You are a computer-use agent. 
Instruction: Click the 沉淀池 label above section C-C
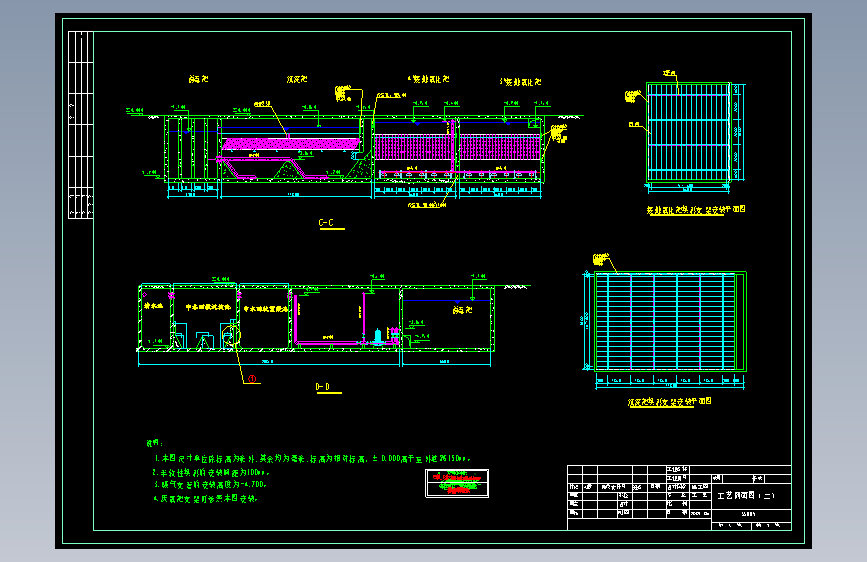(297, 79)
